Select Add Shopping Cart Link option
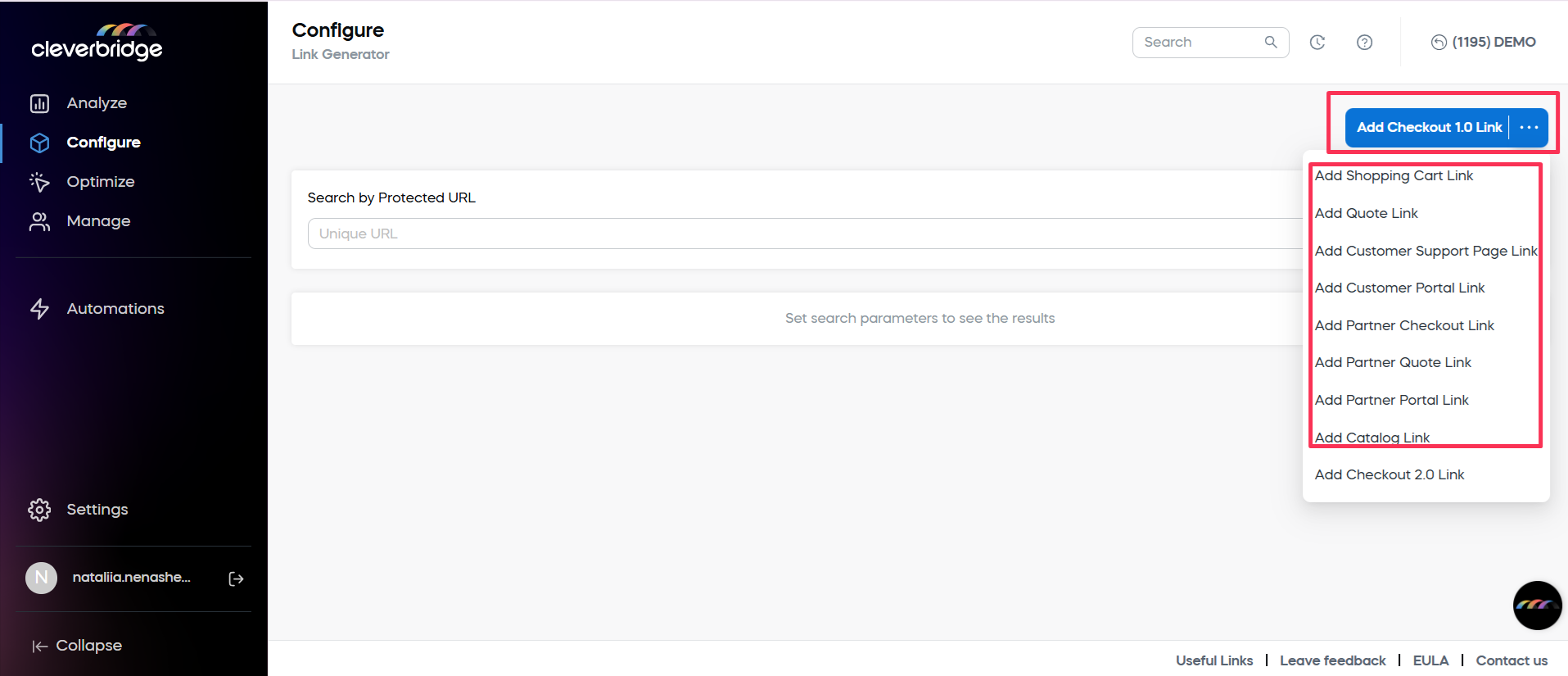The image size is (1568, 676). pos(1394,176)
